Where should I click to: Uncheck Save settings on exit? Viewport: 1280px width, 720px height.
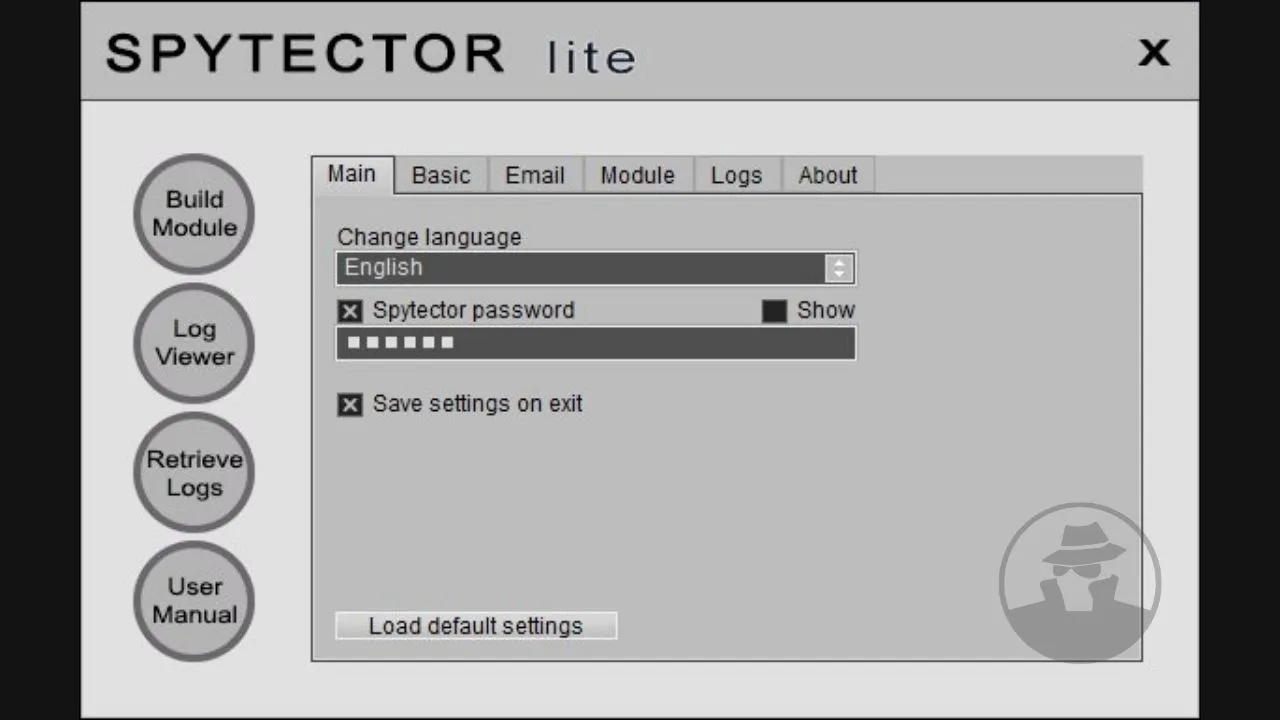(350, 405)
